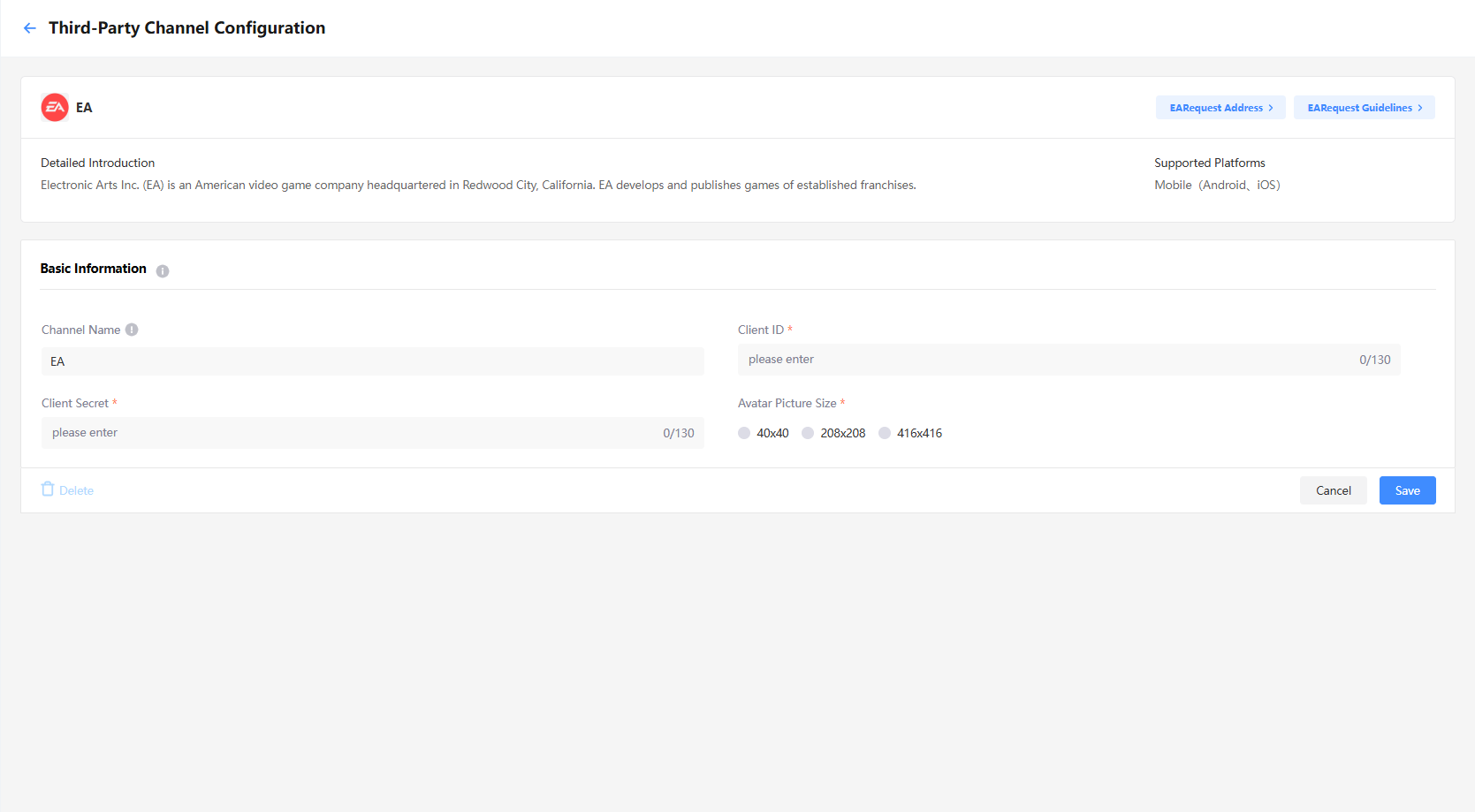Click the Client ID label
Viewport: 1475px width, 812px height.
pyautogui.click(x=761, y=330)
